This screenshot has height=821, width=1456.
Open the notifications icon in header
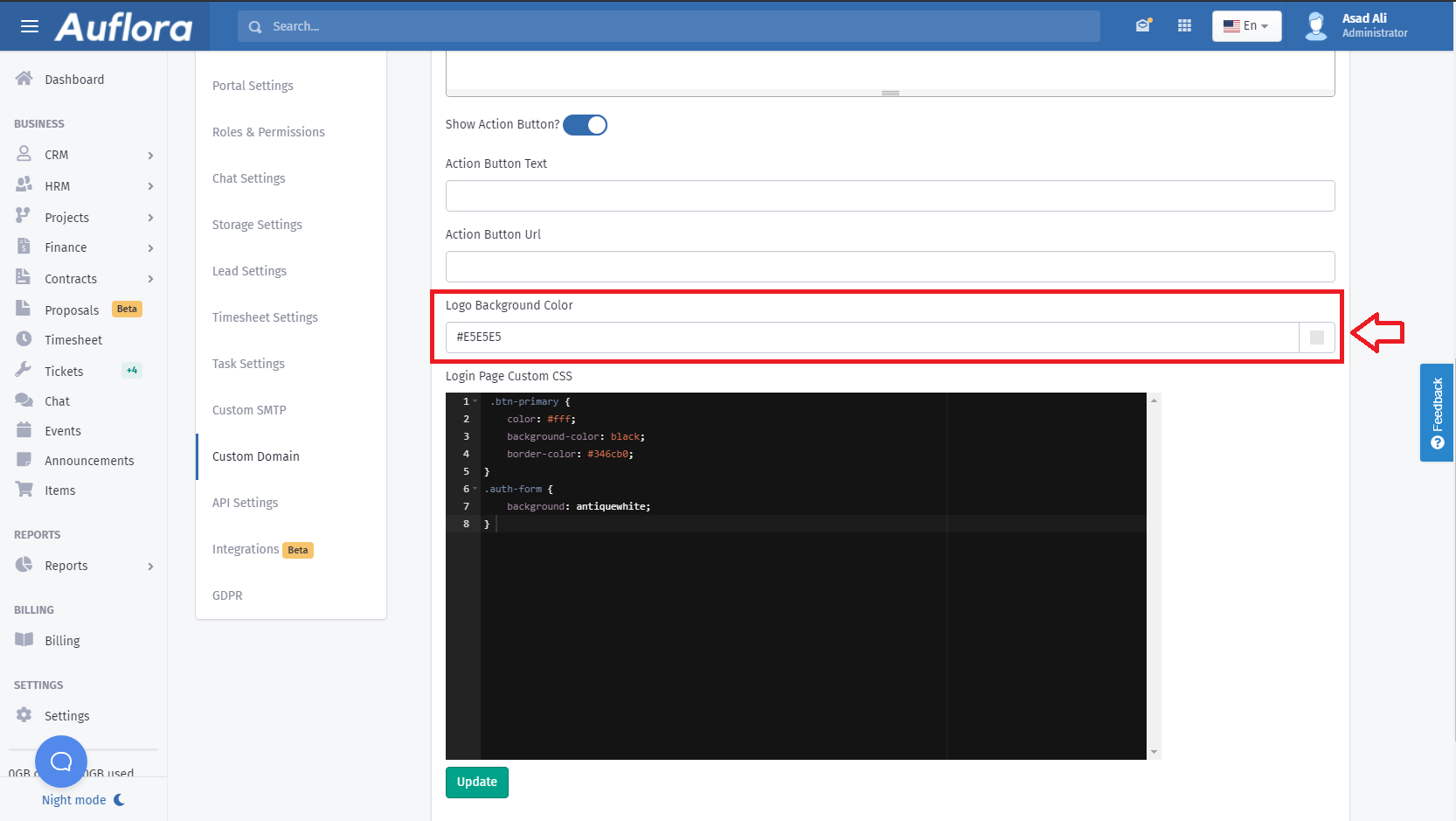[x=1143, y=25]
